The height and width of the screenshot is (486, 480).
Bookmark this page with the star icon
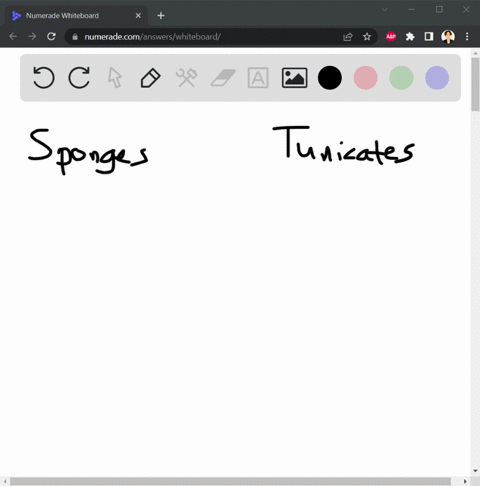pyautogui.click(x=367, y=37)
